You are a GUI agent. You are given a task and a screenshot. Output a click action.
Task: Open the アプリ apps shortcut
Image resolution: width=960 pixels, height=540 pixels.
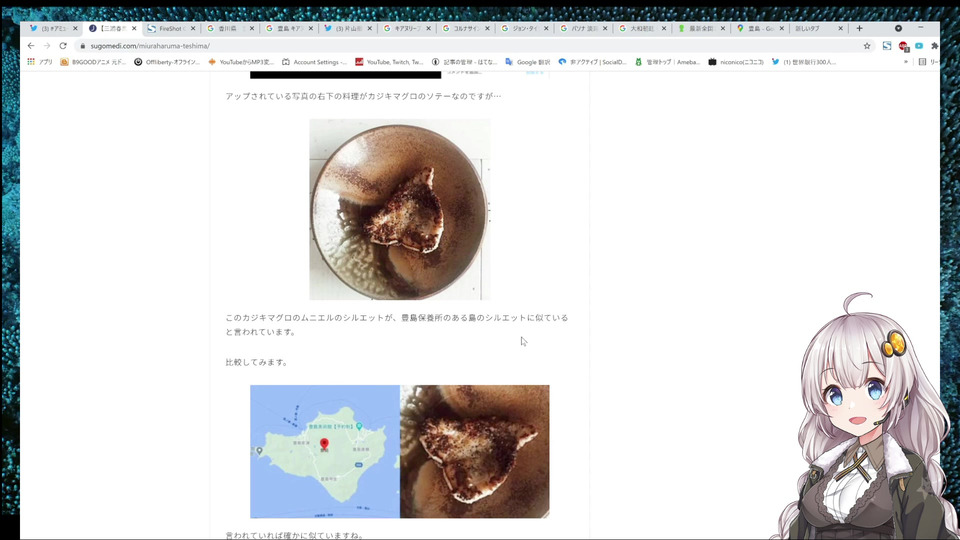[40, 62]
